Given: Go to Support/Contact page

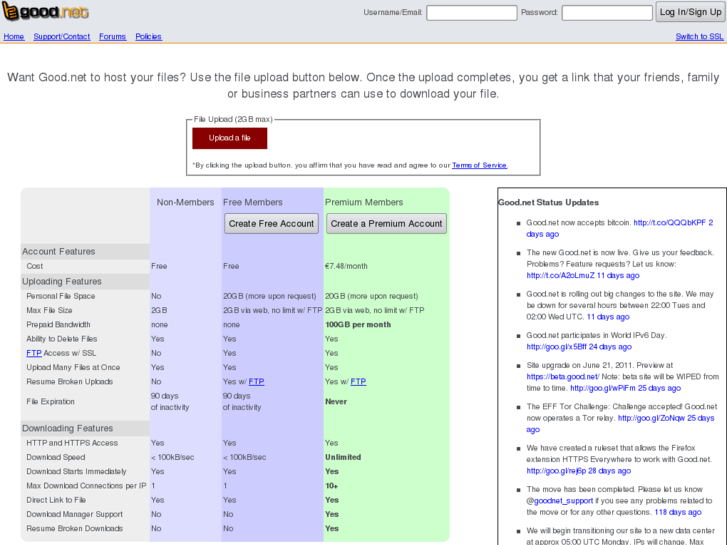Looking at the screenshot, I should point(62,37).
